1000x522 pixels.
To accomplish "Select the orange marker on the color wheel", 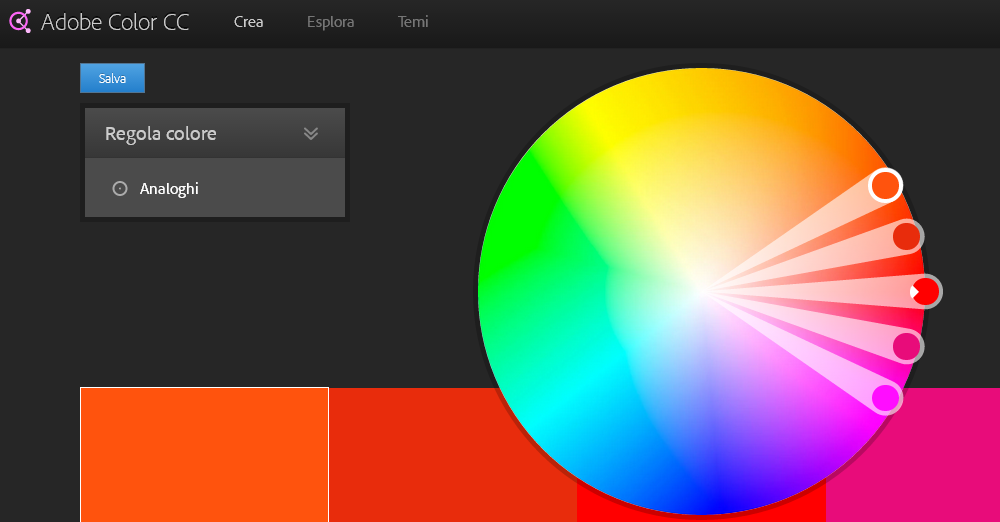I will pyautogui.click(x=885, y=186).
